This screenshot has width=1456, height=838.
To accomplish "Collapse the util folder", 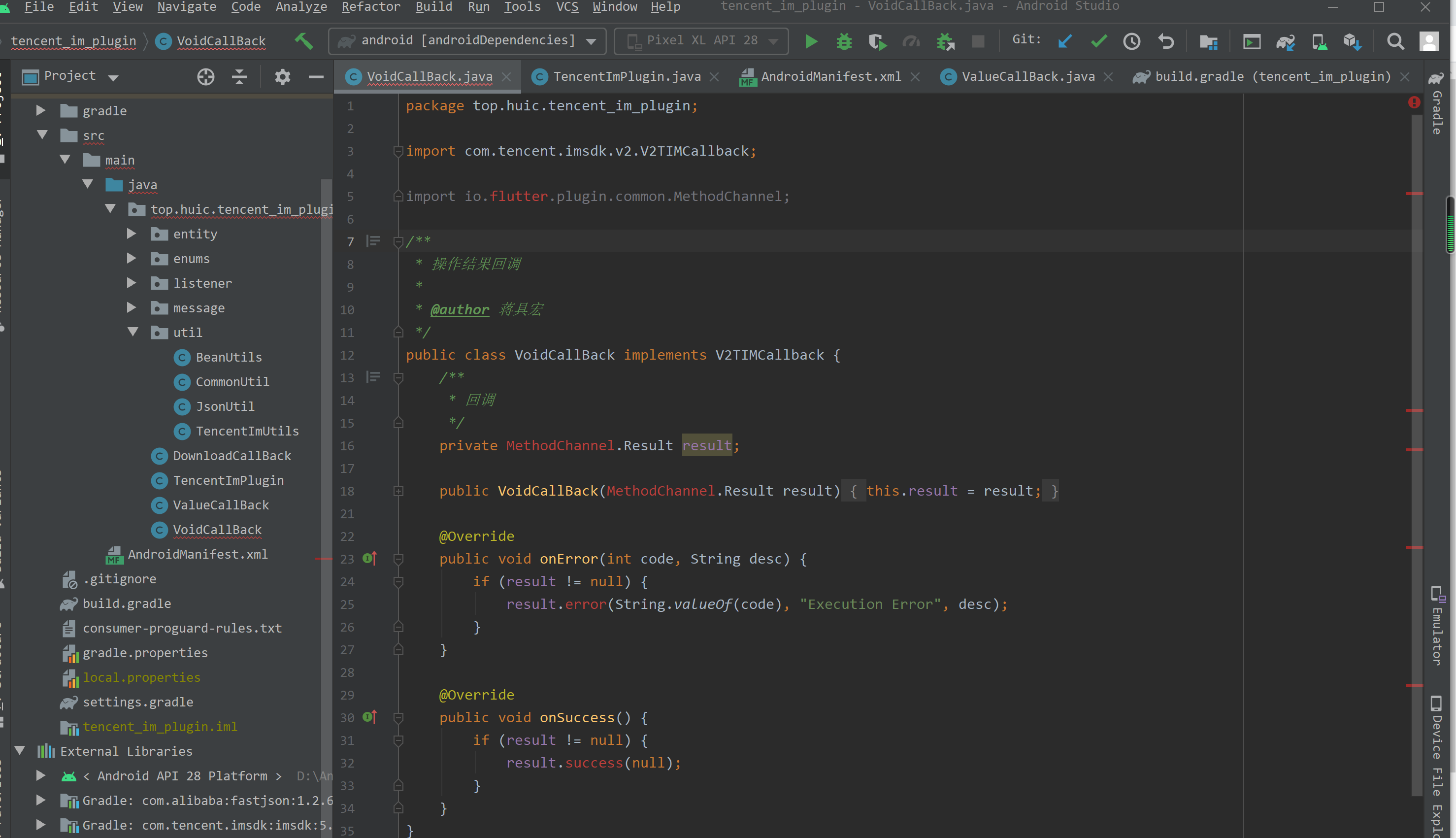I will point(134,332).
